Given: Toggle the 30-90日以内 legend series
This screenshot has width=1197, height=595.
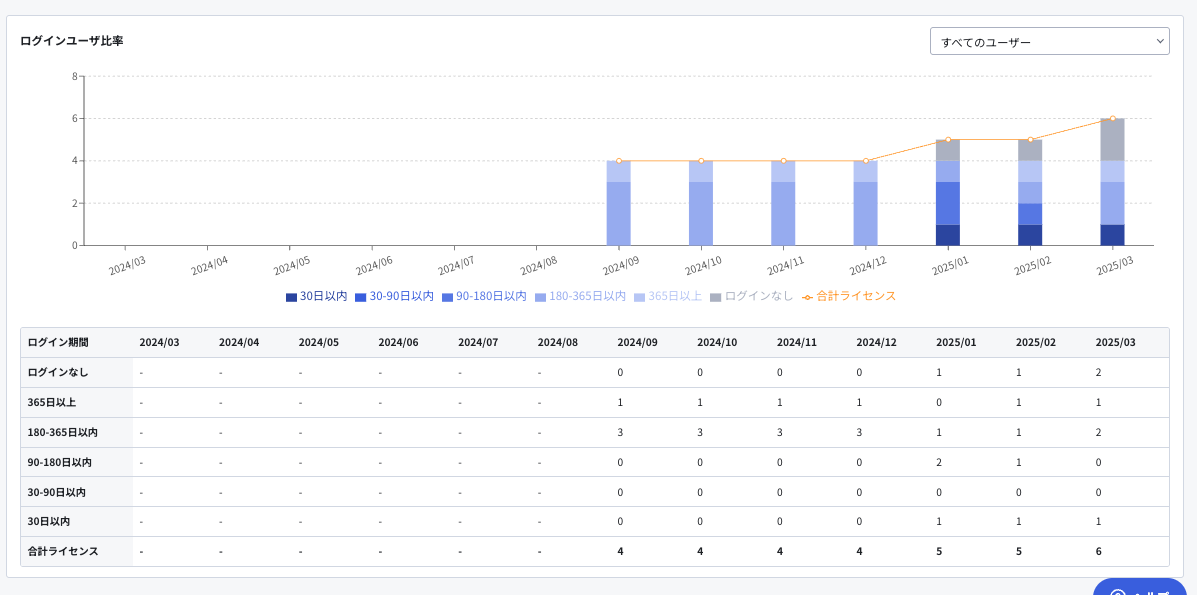Looking at the screenshot, I should click(395, 296).
